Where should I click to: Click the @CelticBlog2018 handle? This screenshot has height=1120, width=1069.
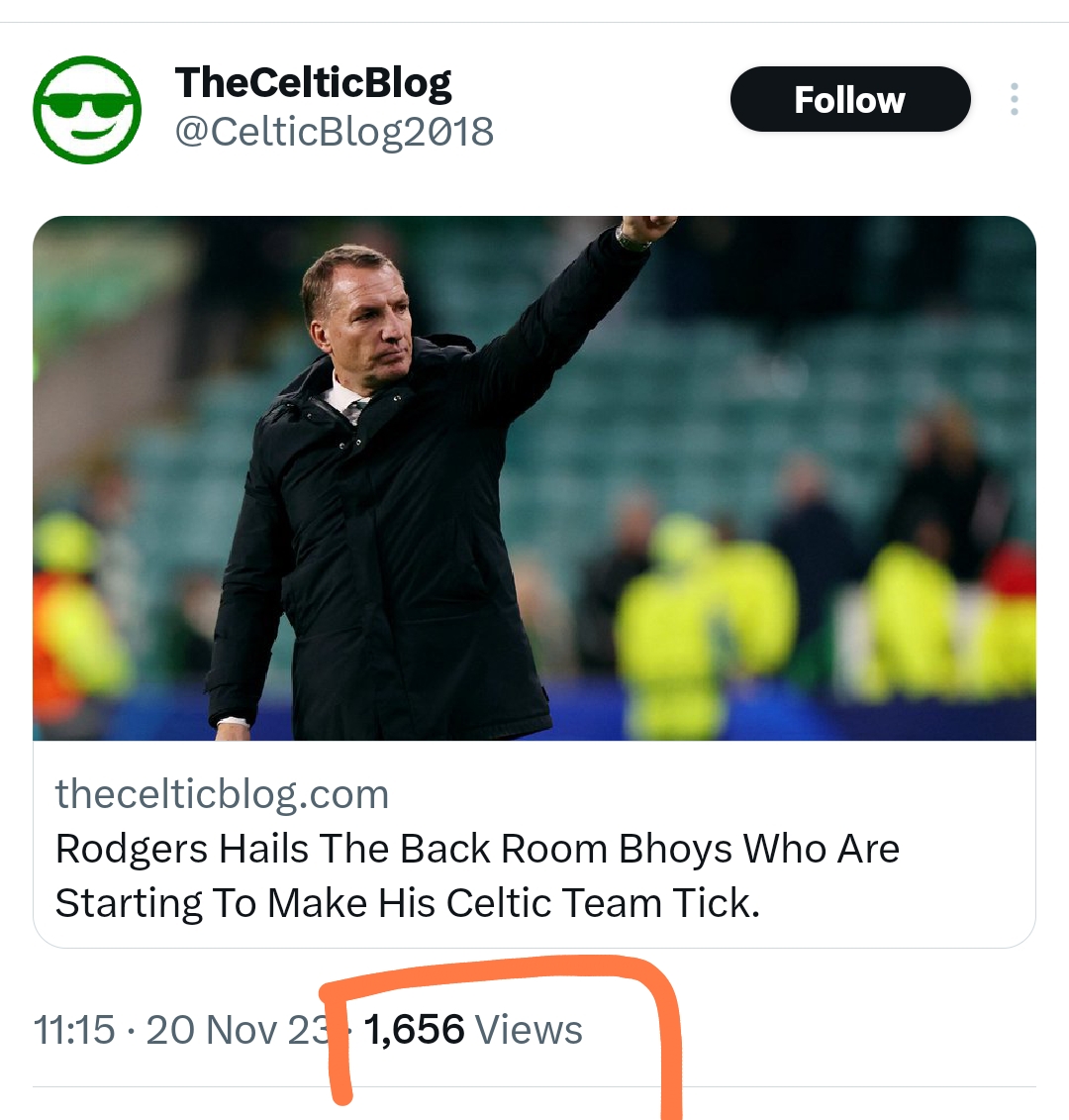pos(334,132)
